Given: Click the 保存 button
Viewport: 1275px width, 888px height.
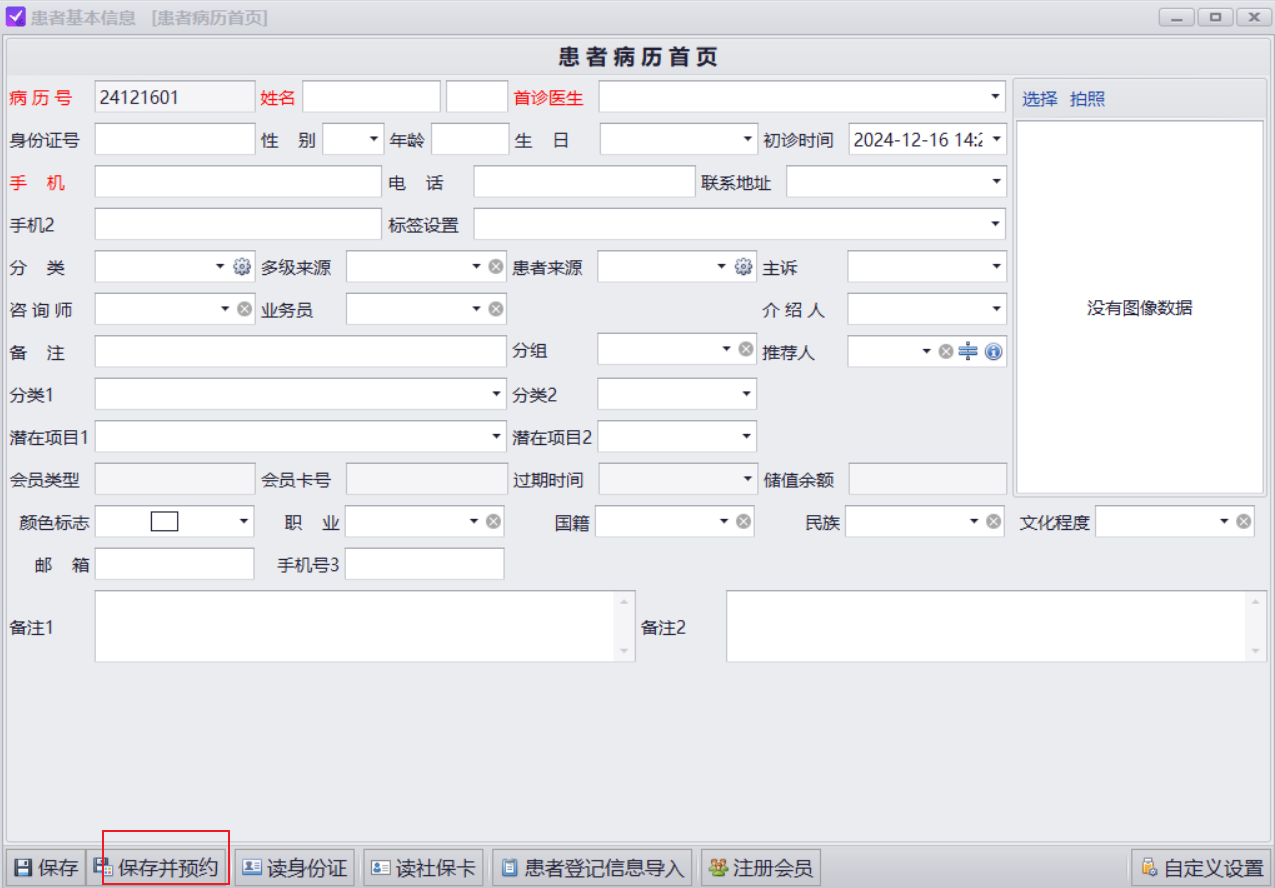Looking at the screenshot, I should pyautogui.click(x=46, y=868).
